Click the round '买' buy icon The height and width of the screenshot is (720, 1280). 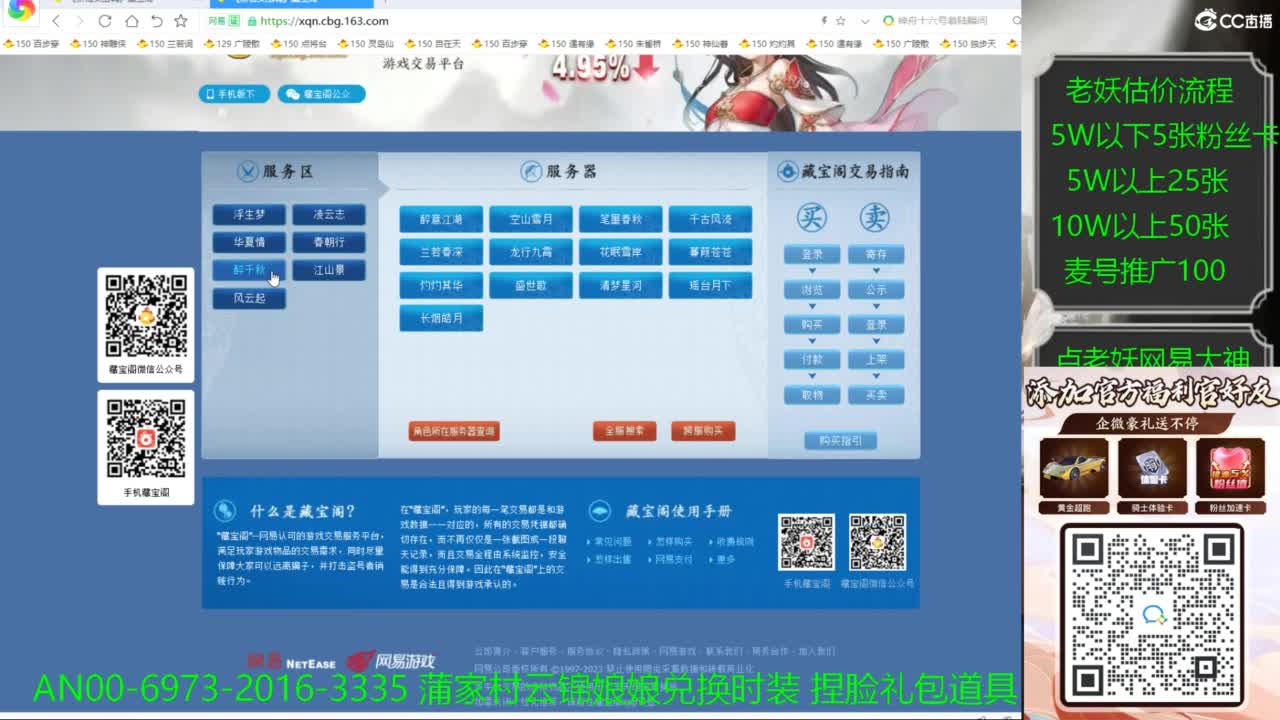click(x=812, y=217)
